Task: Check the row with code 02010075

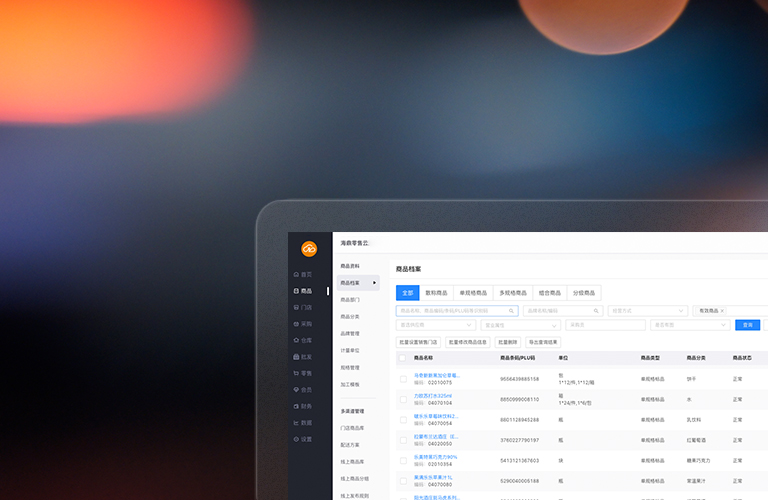Action: point(403,379)
